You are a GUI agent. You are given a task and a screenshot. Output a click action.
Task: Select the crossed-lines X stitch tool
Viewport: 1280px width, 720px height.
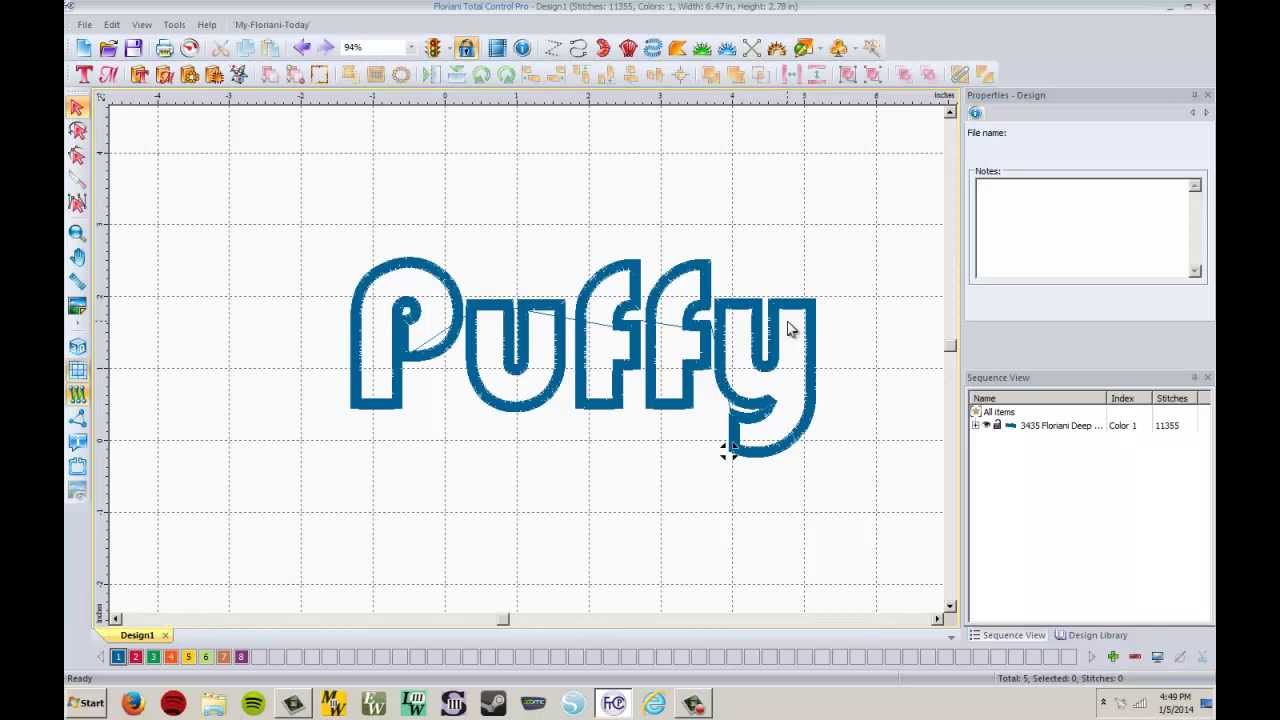click(751, 48)
